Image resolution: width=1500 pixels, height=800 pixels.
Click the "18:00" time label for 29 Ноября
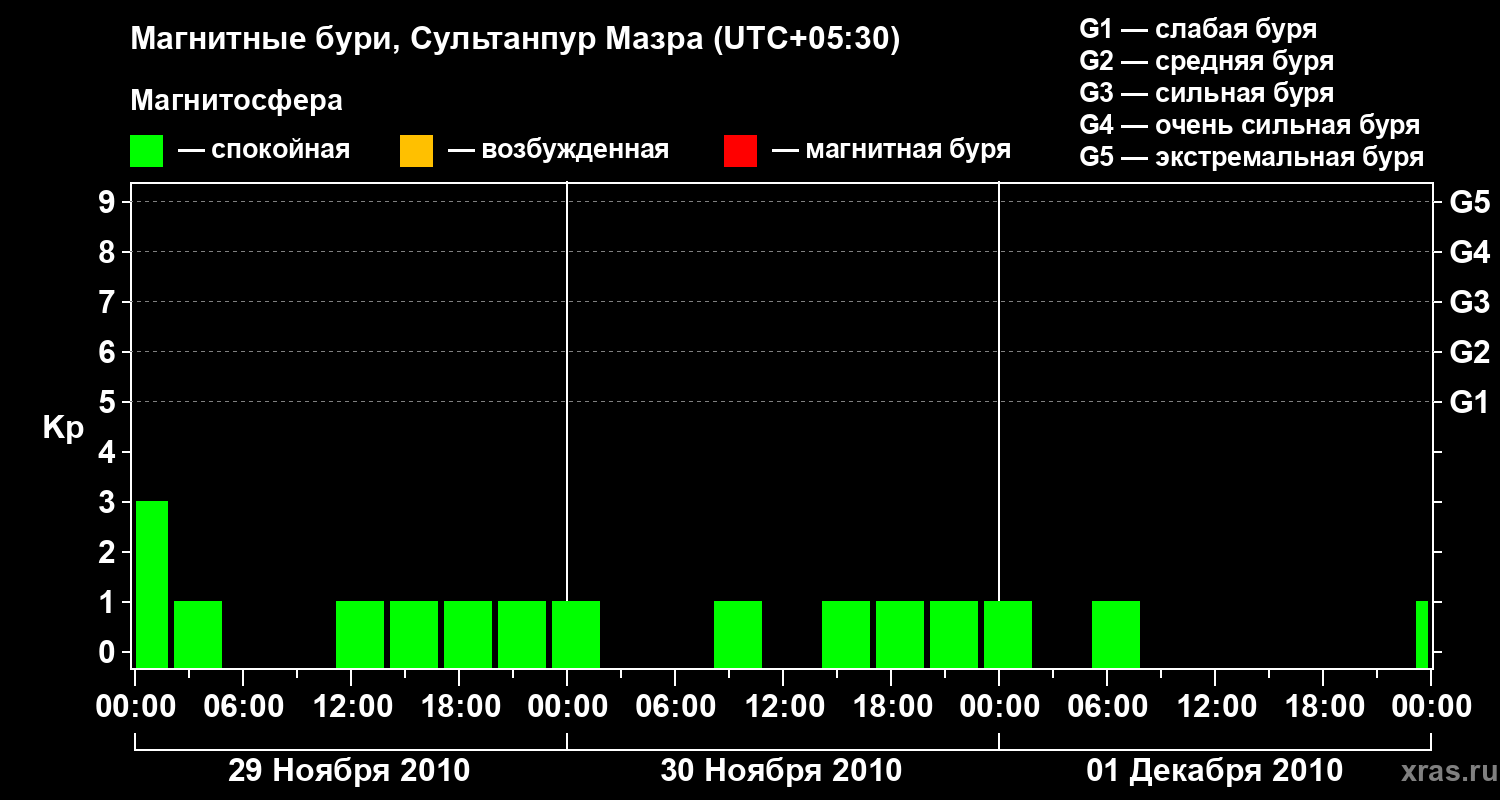coord(459,707)
